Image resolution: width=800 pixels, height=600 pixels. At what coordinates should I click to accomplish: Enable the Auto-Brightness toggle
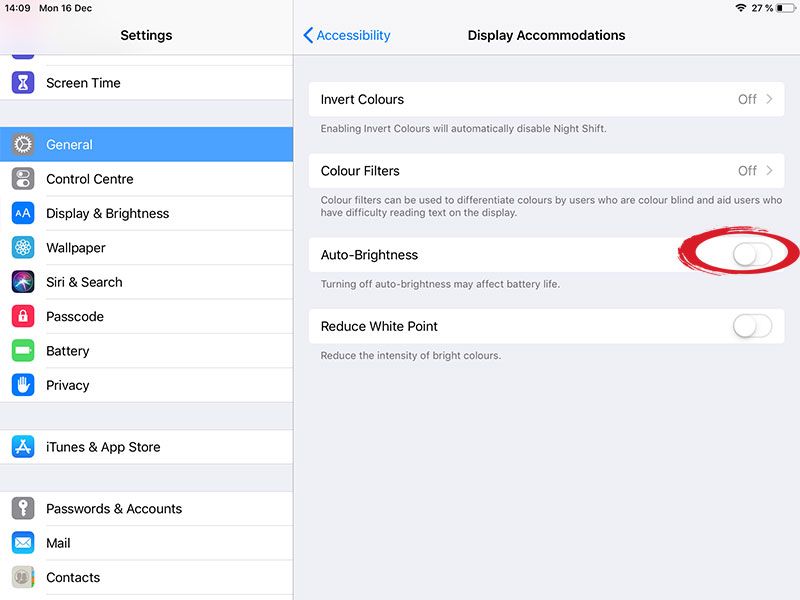[x=752, y=255]
